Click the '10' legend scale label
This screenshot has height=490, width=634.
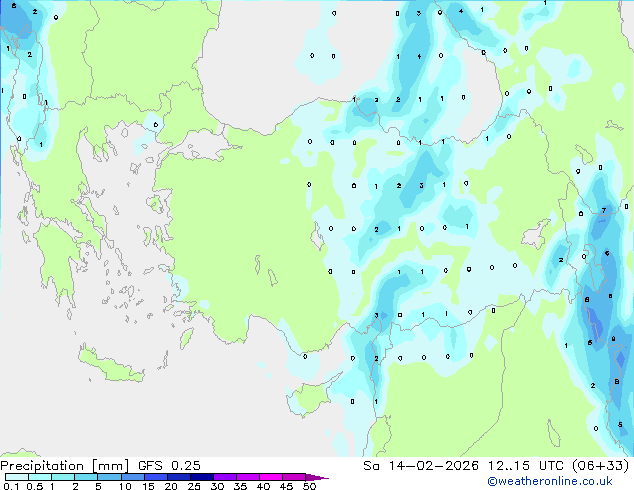125,486
